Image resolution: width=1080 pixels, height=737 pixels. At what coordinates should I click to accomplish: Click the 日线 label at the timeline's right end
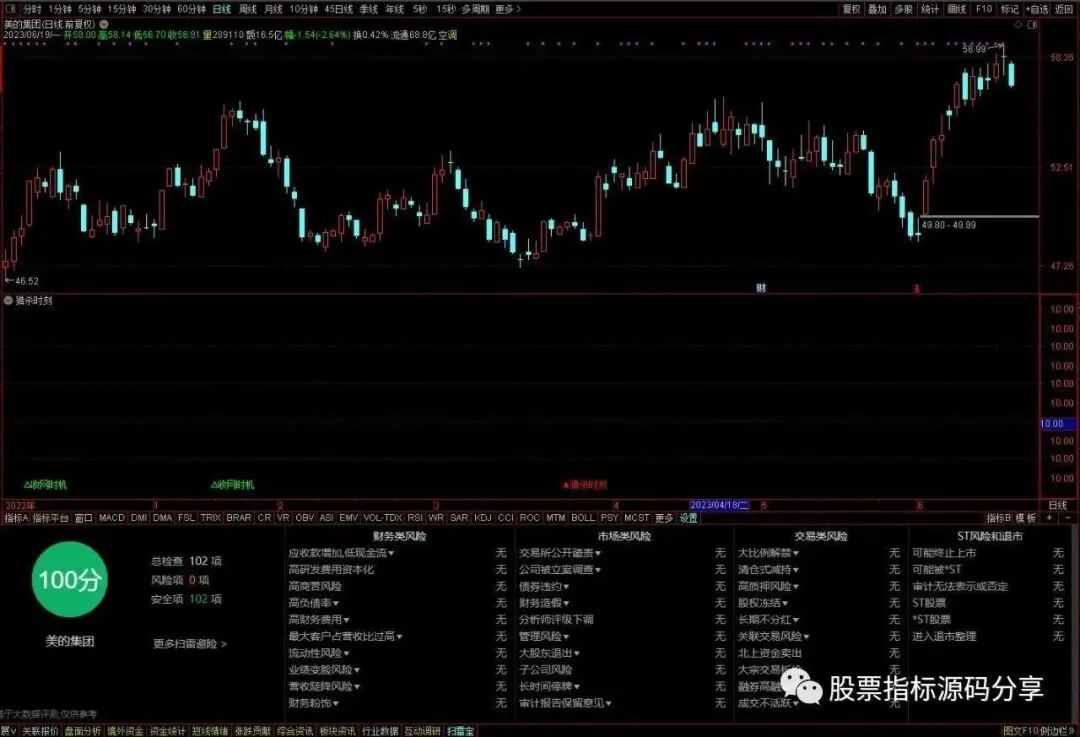click(x=1057, y=505)
